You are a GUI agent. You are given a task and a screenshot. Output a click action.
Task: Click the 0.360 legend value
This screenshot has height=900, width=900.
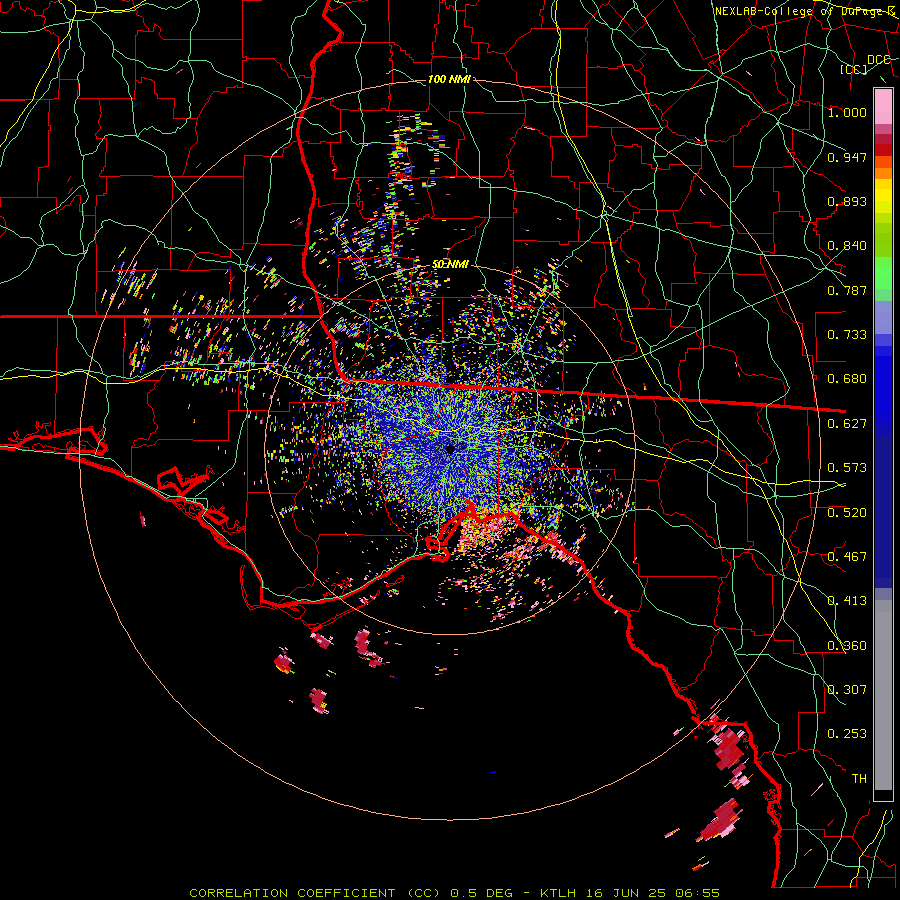(x=847, y=646)
